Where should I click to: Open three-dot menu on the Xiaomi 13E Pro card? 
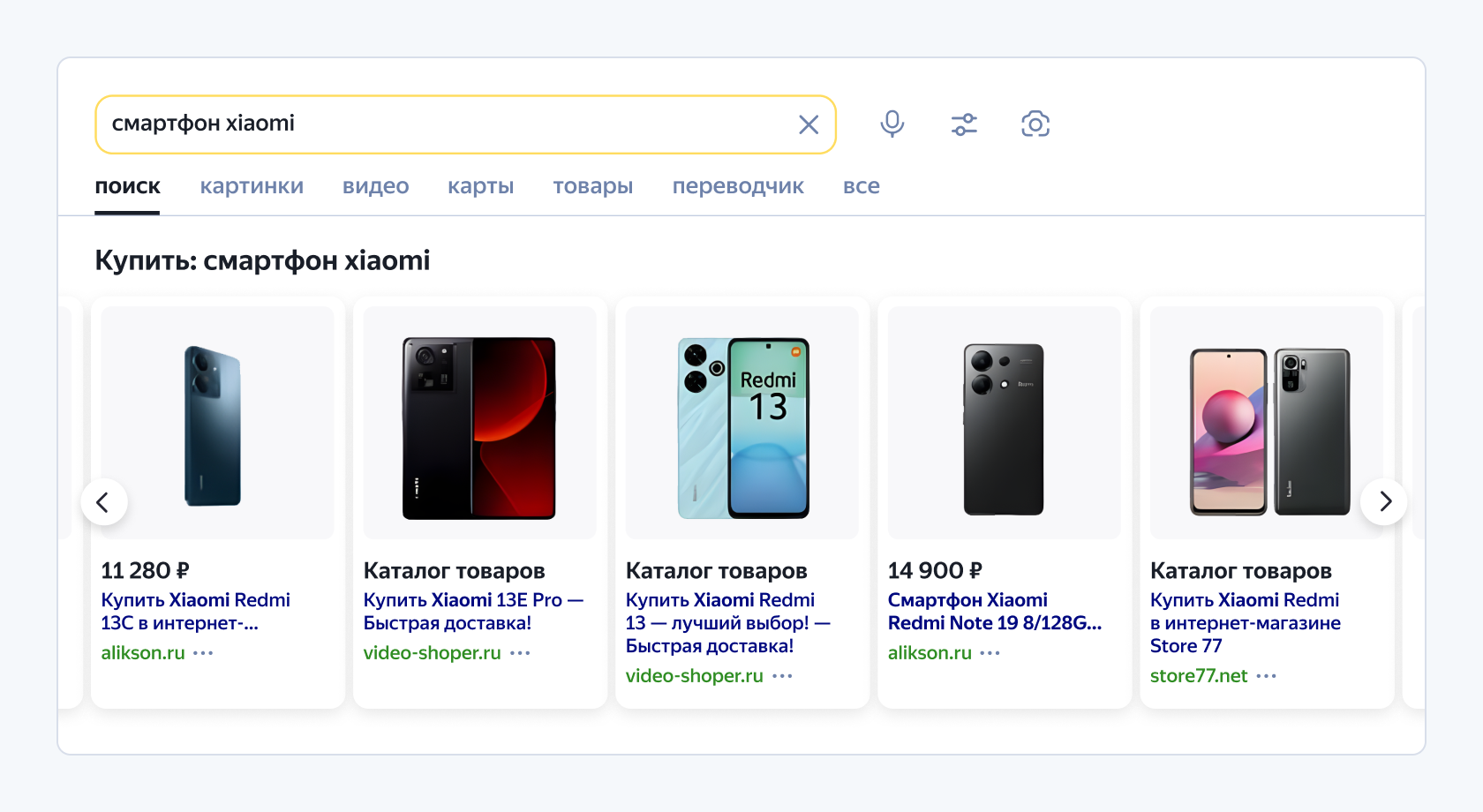tap(520, 653)
